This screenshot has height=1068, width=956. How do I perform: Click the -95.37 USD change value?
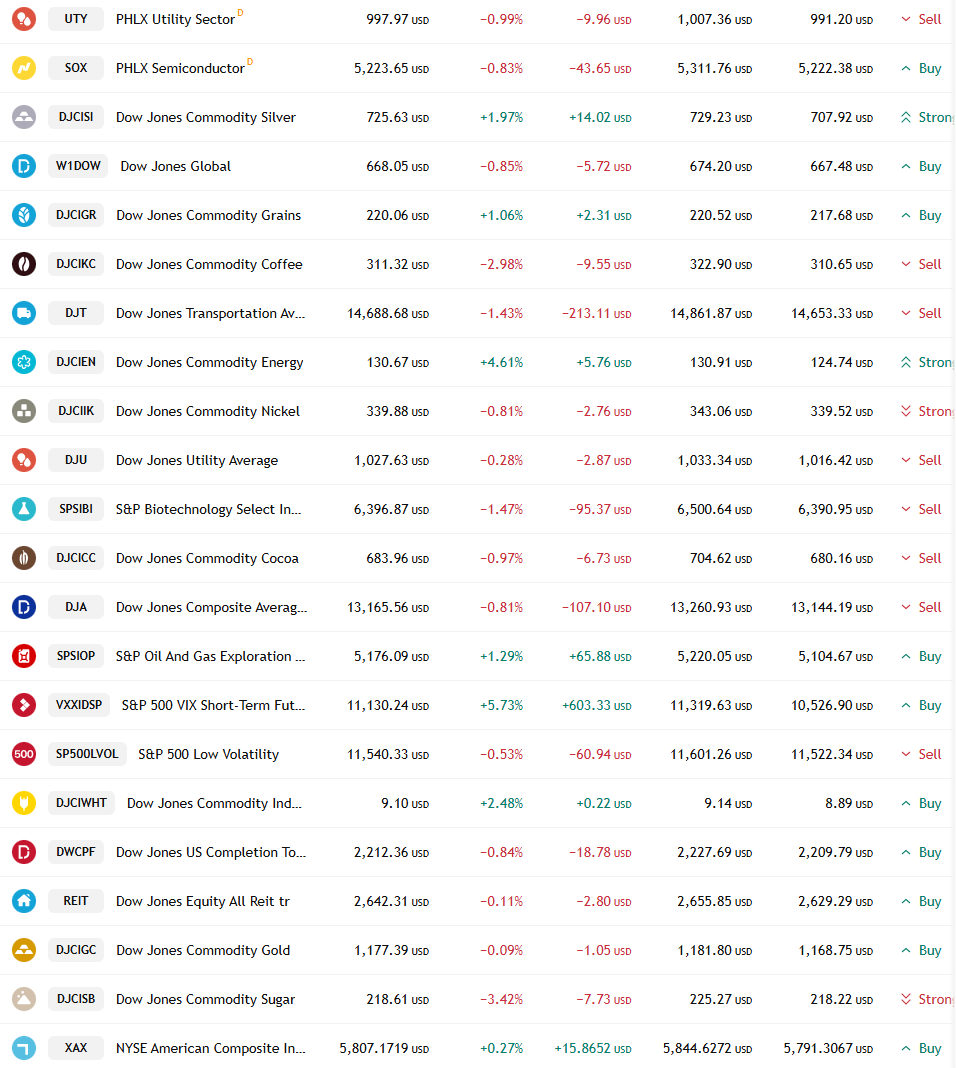[x=601, y=509]
